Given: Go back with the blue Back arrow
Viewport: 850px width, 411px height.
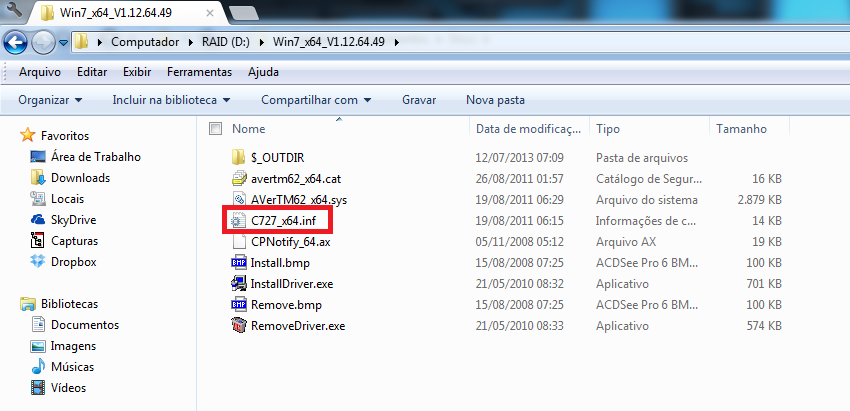Looking at the screenshot, I should coord(15,42).
